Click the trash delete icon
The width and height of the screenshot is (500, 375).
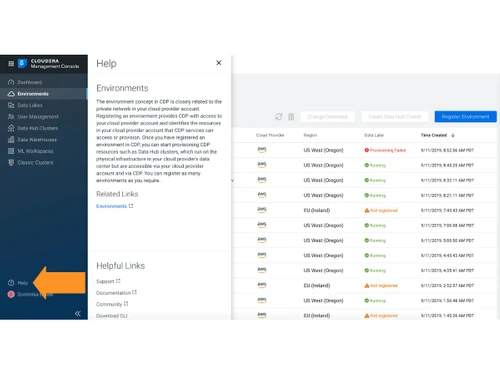[x=291, y=117]
